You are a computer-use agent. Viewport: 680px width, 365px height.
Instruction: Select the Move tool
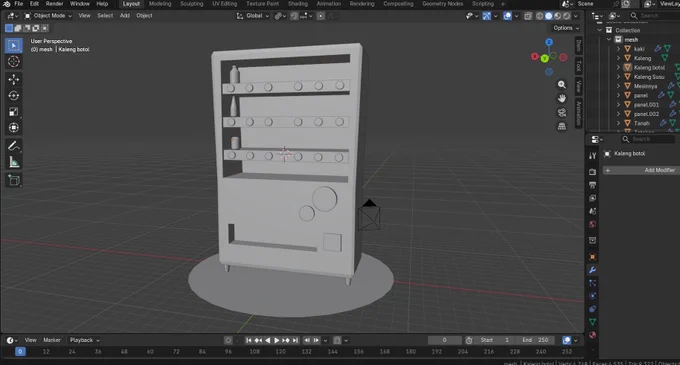[x=13, y=79]
